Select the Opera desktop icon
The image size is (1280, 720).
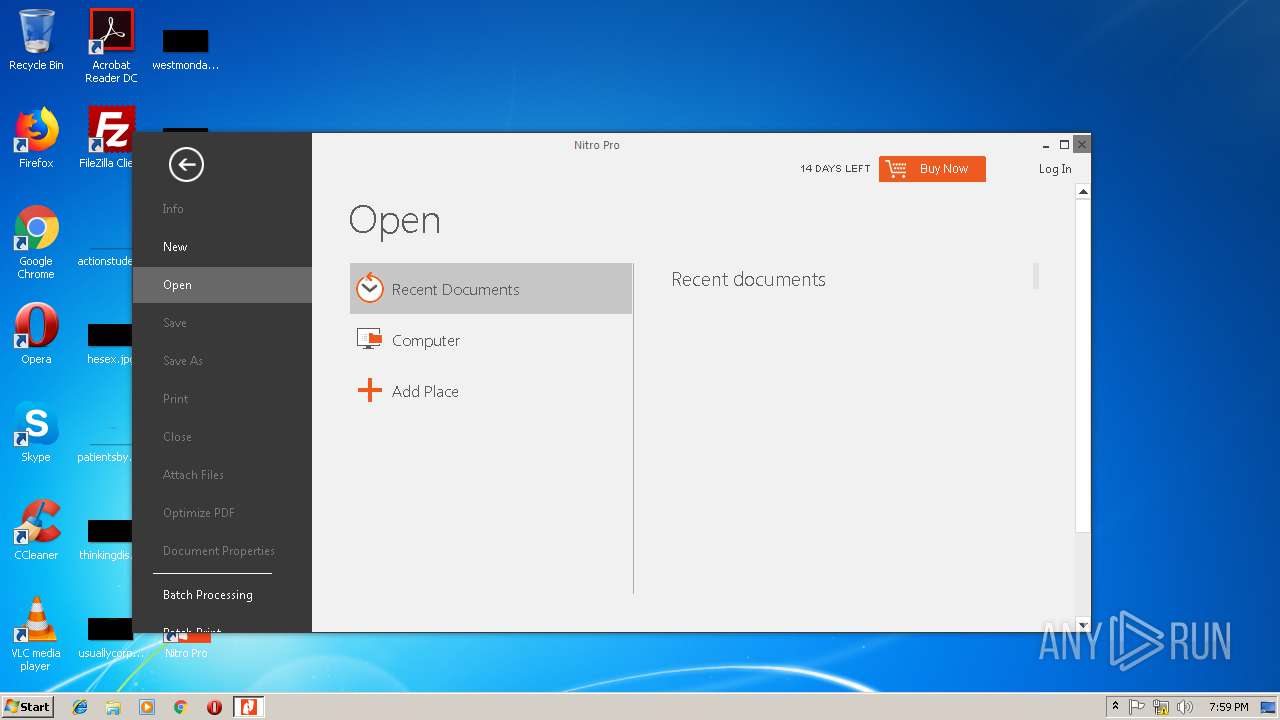(36, 334)
